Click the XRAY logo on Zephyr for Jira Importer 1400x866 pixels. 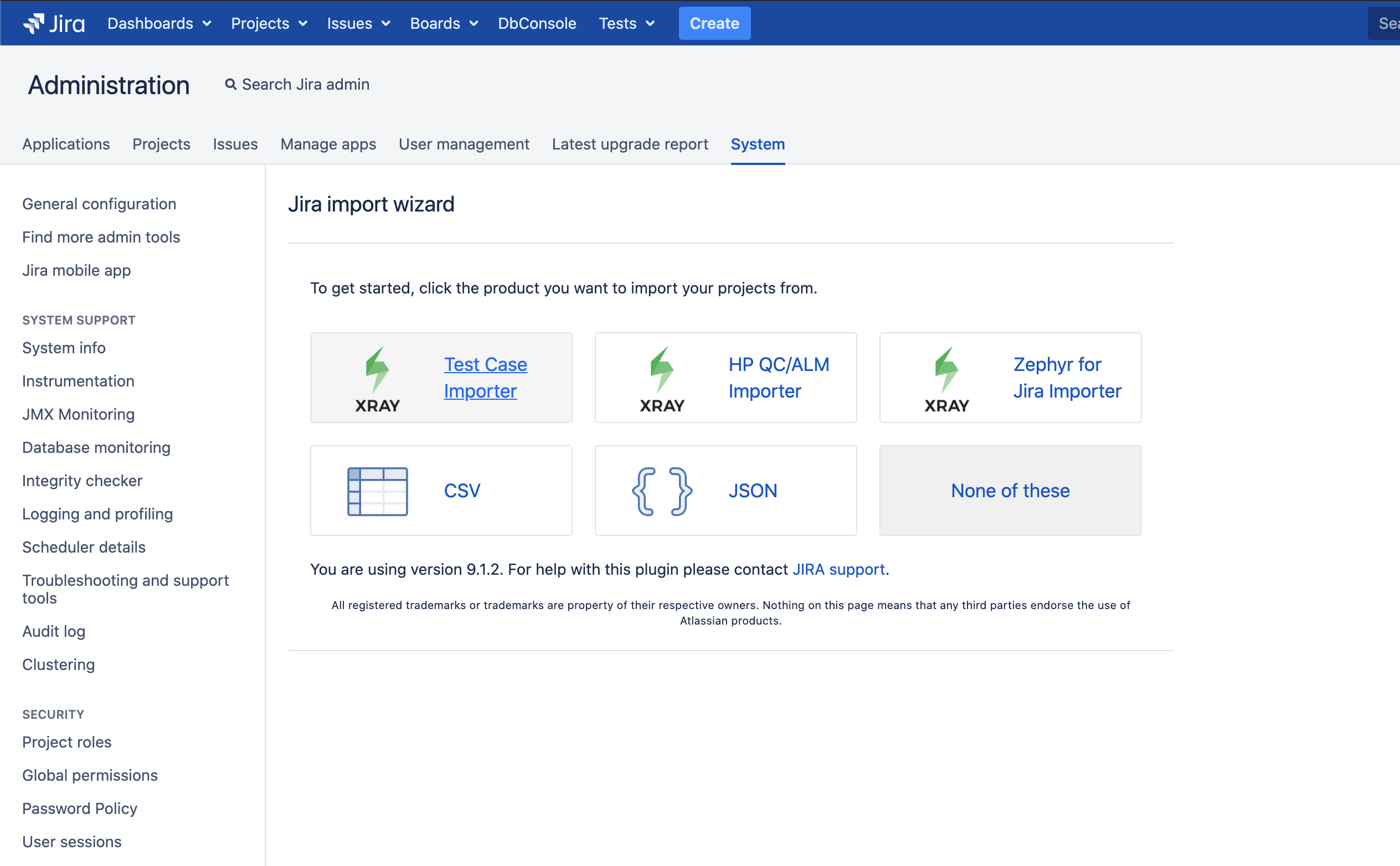946,379
